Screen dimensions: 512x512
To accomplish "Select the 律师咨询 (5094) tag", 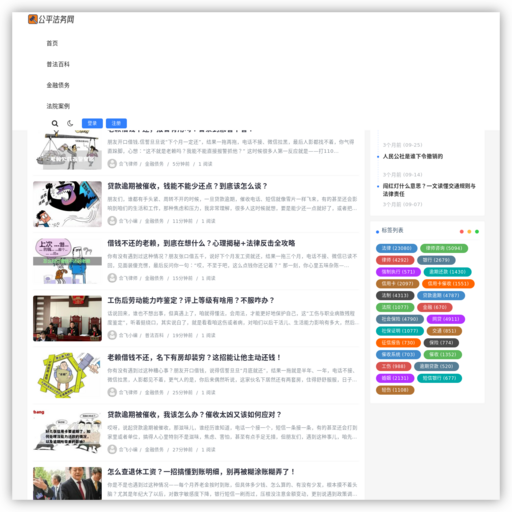I will tap(444, 248).
